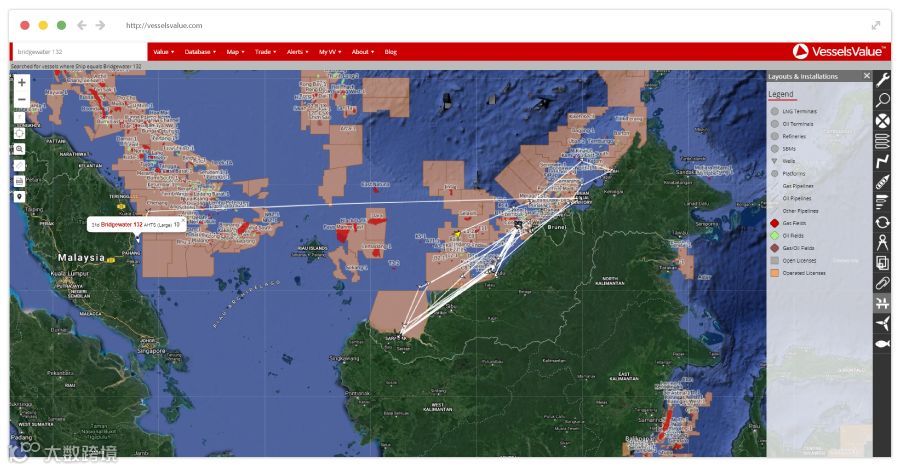
Task: Open the wrench settings tool
Action: [882, 80]
